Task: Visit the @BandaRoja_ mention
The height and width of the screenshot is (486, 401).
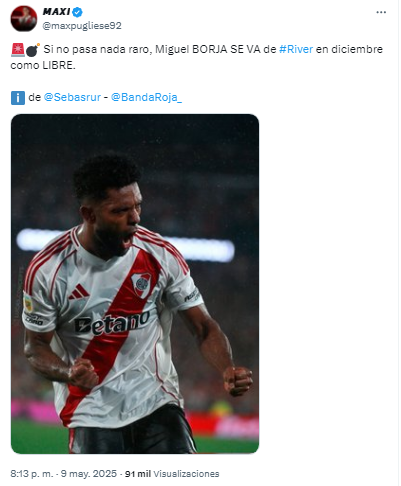Action: (146, 97)
